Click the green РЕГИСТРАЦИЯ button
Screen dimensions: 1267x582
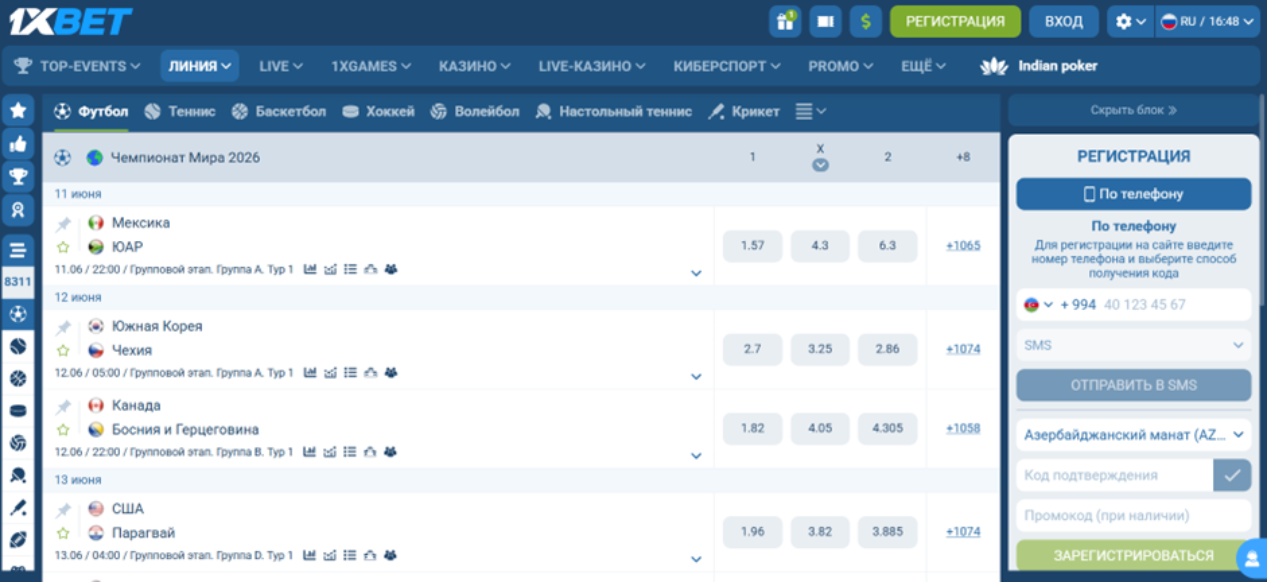[x=955, y=21]
